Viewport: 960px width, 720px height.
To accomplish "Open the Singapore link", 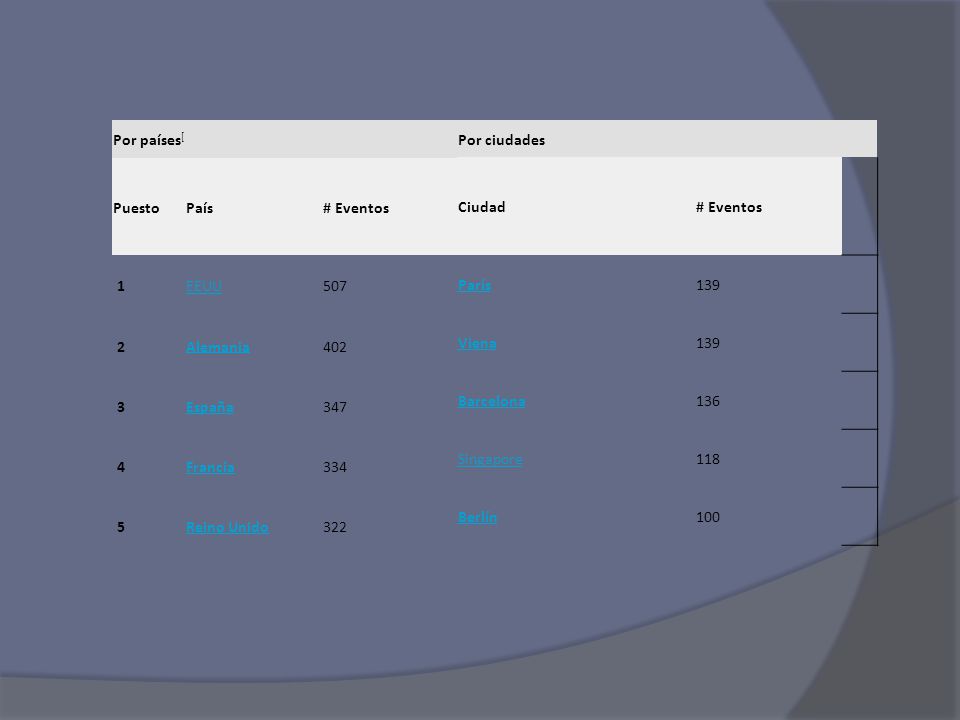I will (x=490, y=460).
